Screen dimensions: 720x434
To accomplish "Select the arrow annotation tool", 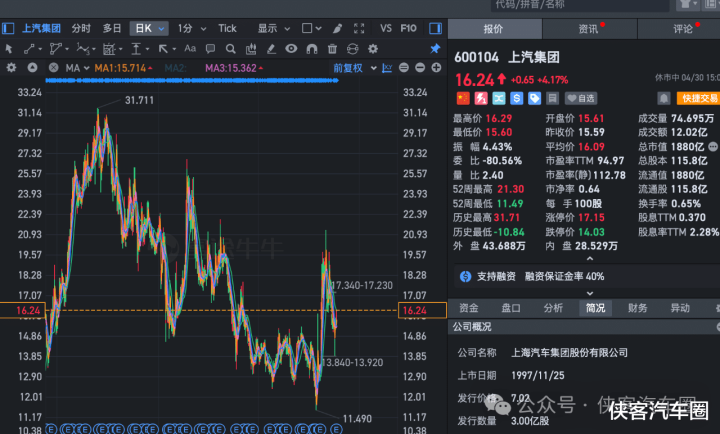I will click(163, 49).
